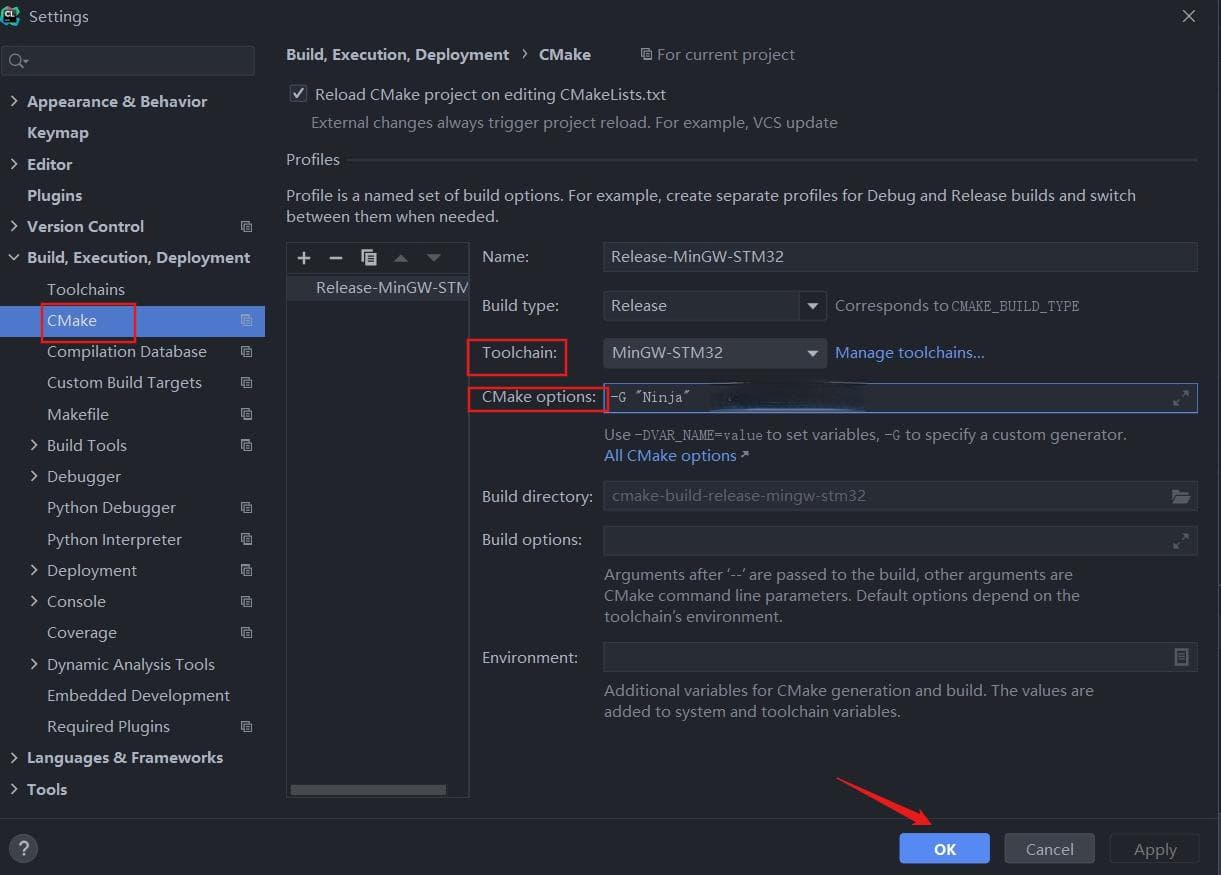
Task: Click project-level icon beside Version Control
Action: [x=247, y=227]
